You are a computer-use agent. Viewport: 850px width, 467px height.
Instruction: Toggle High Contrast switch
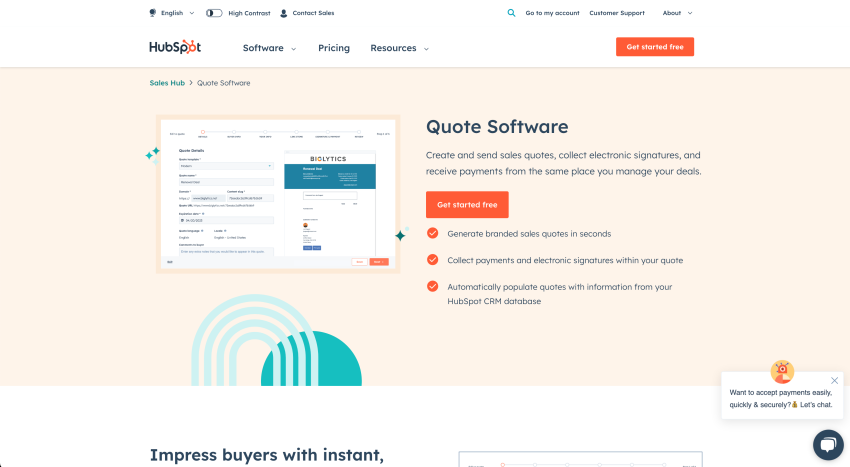point(214,13)
